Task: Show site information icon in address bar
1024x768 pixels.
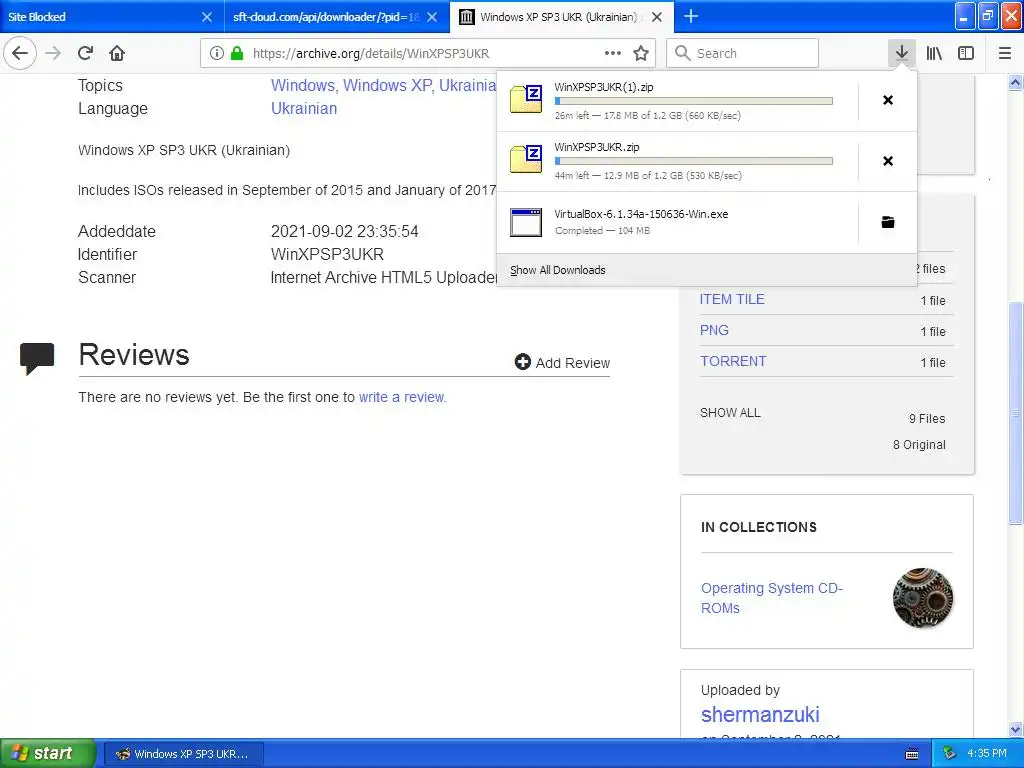Action: (217, 53)
